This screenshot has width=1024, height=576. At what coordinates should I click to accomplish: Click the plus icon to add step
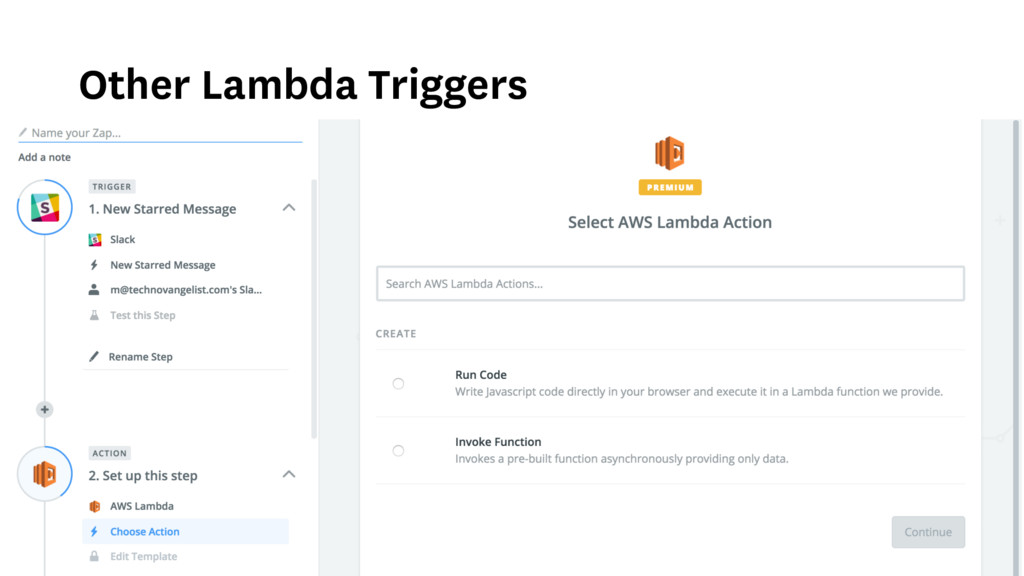coord(44,409)
